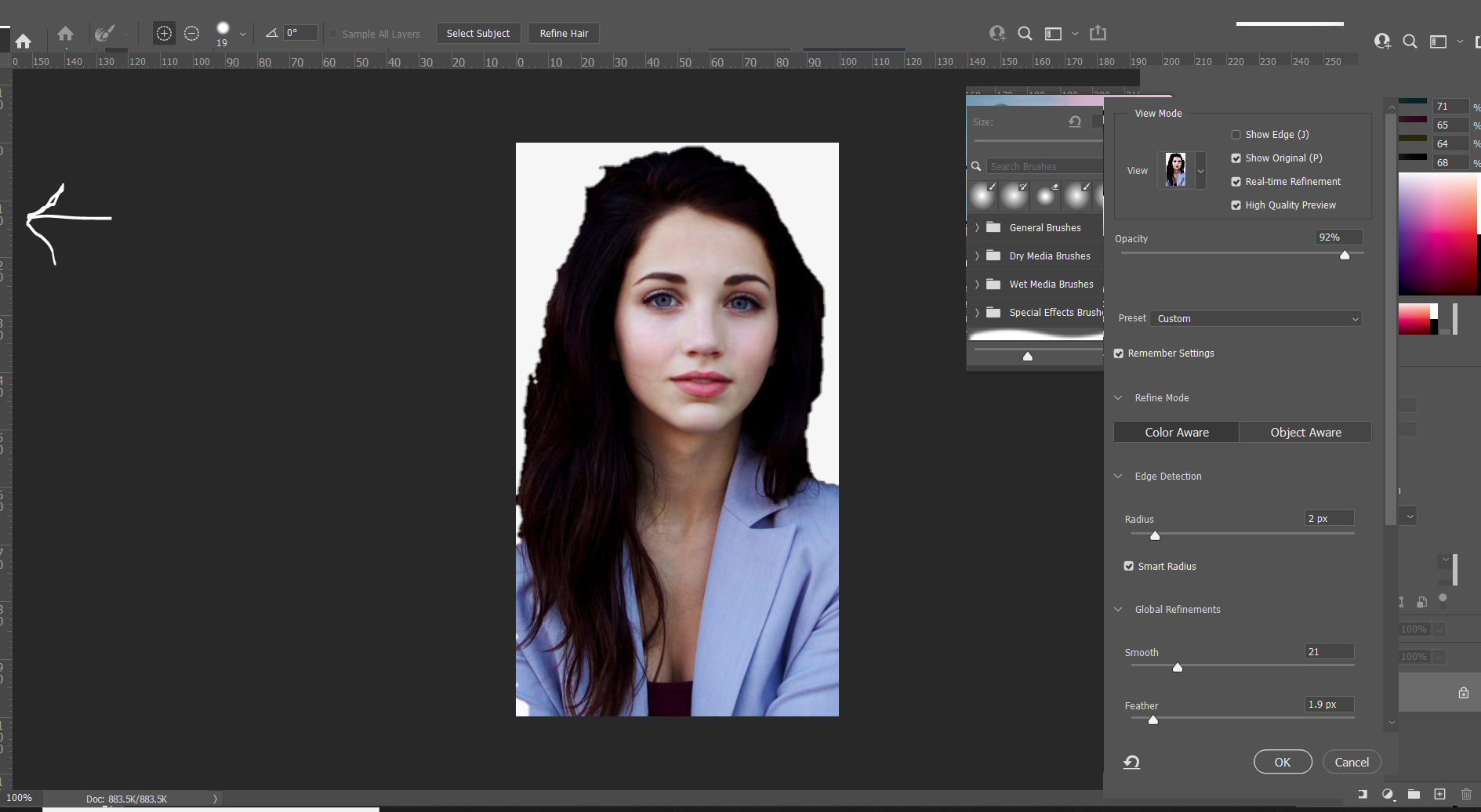Select the Subtract from selection tool

(x=191, y=34)
